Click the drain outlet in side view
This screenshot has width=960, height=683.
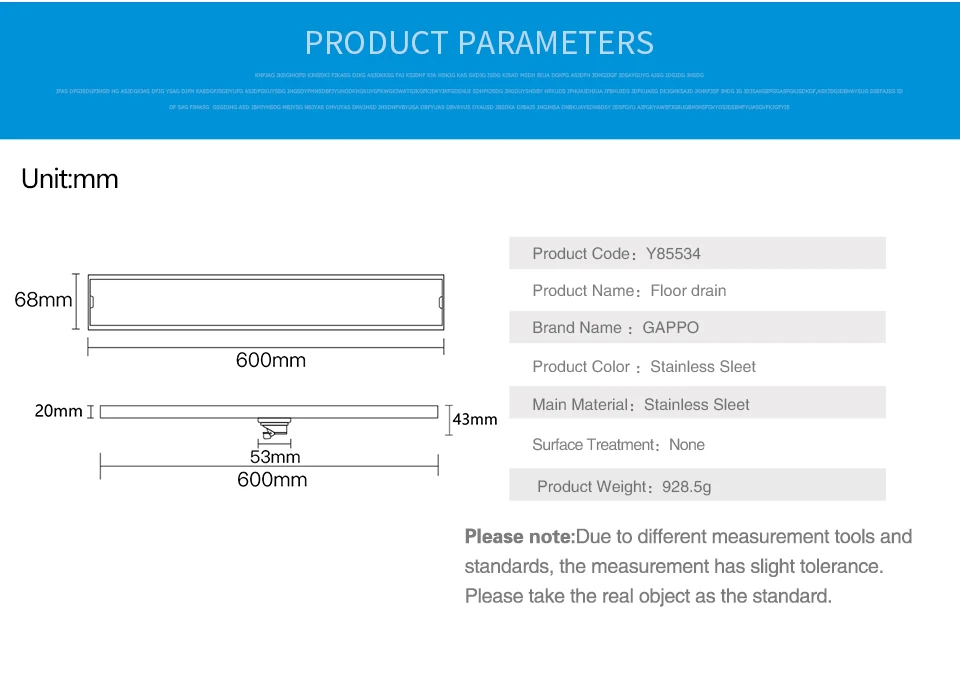(x=274, y=428)
